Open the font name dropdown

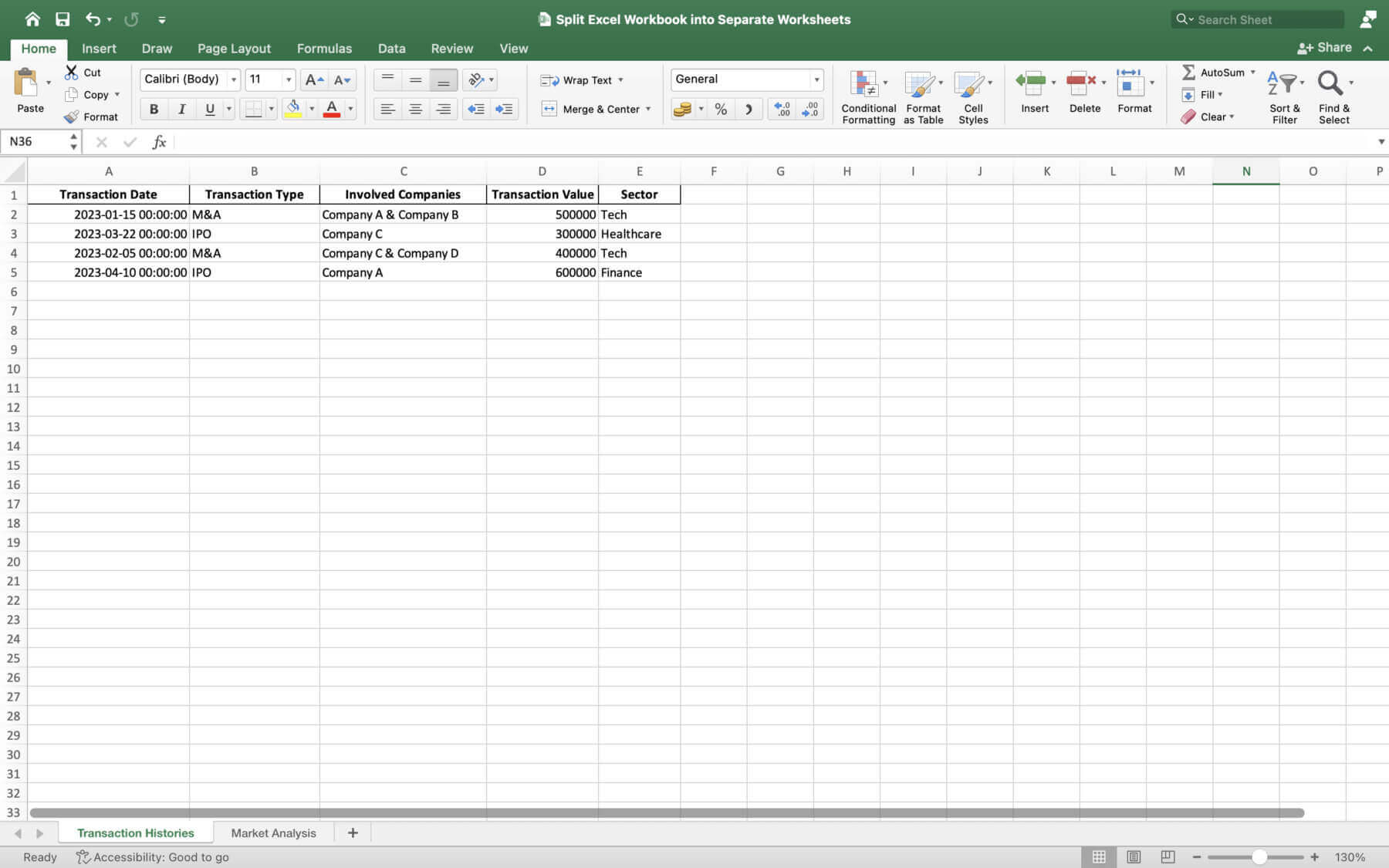(233, 79)
